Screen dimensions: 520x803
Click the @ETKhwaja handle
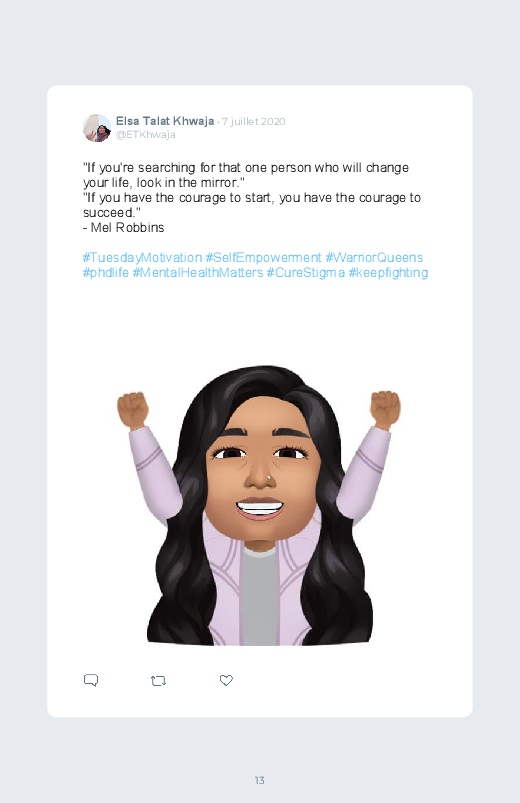145,135
